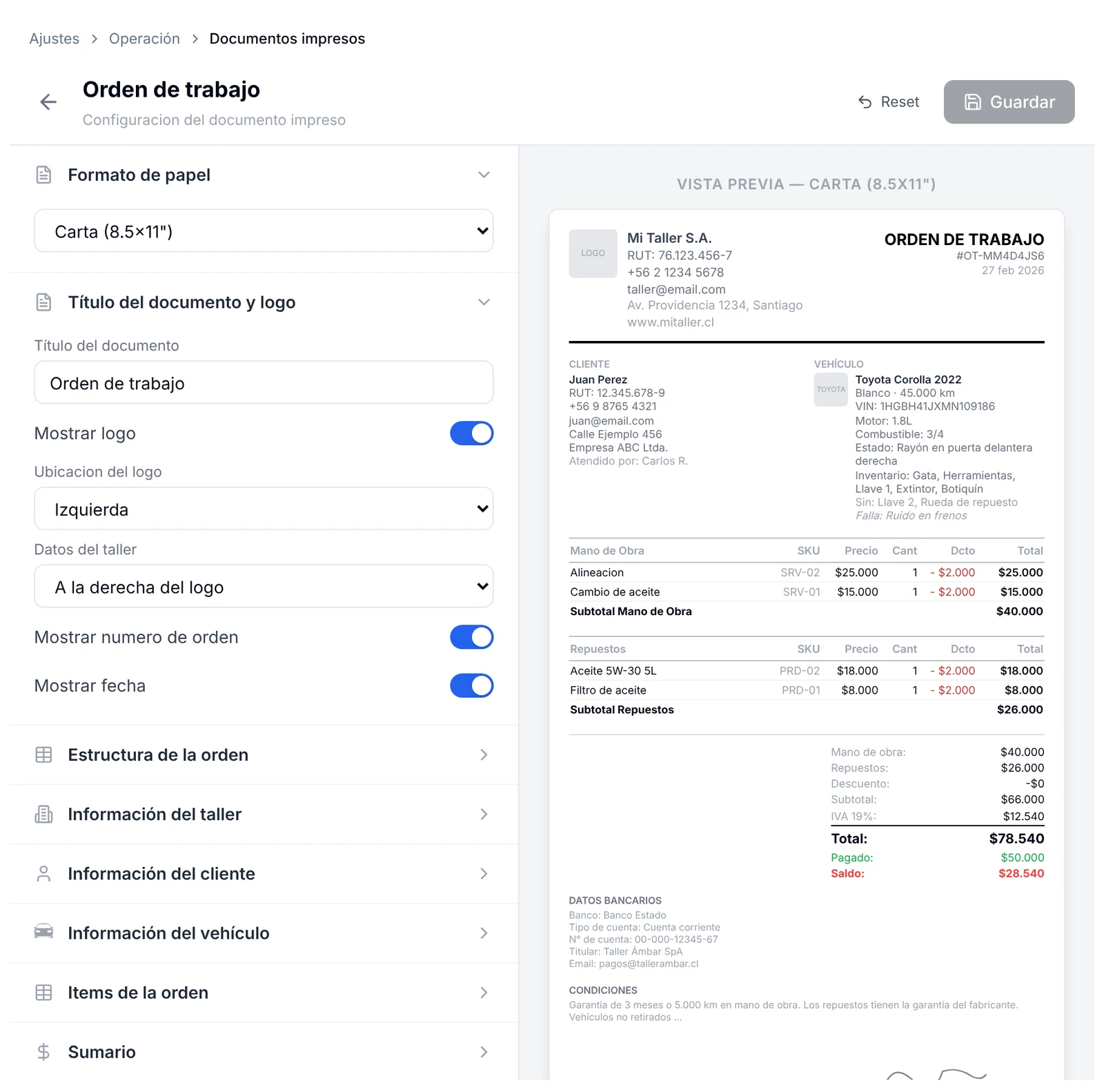Click the order number #OT-MM4D4JS6

[1000, 255]
